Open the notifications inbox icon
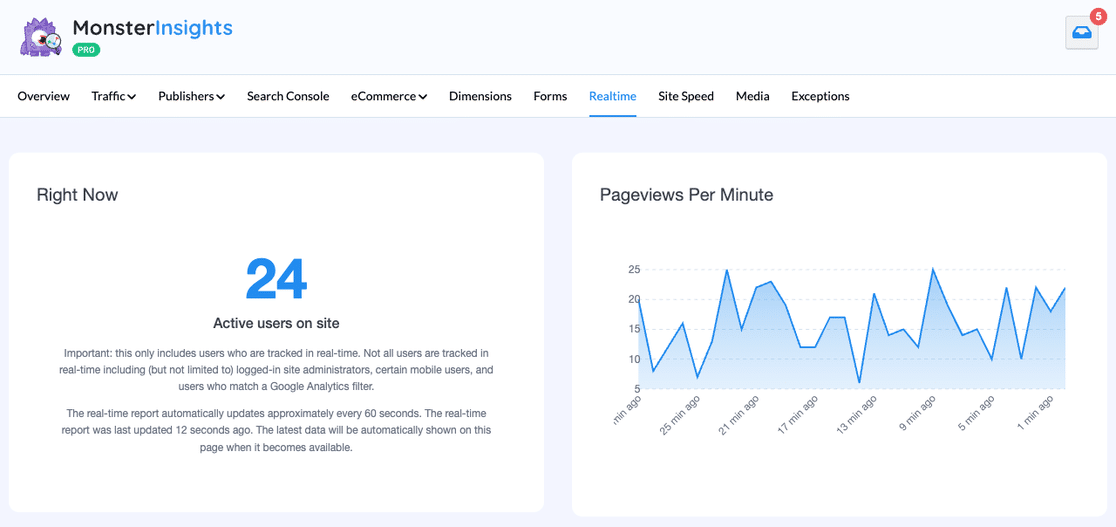Image resolution: width=1116 pixels, height=527 pixels. point(1081,33)
